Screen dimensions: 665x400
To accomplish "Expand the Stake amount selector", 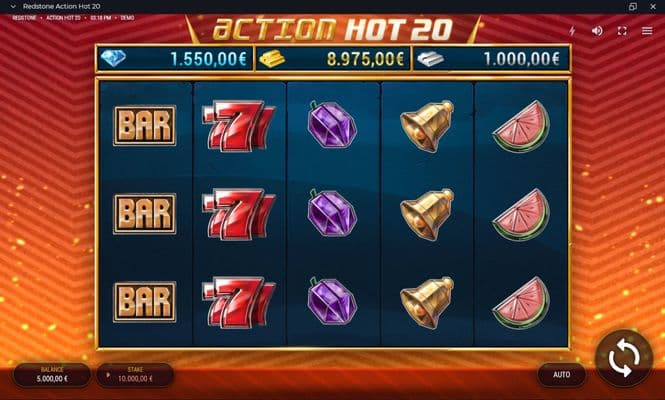I will point(135,375).
